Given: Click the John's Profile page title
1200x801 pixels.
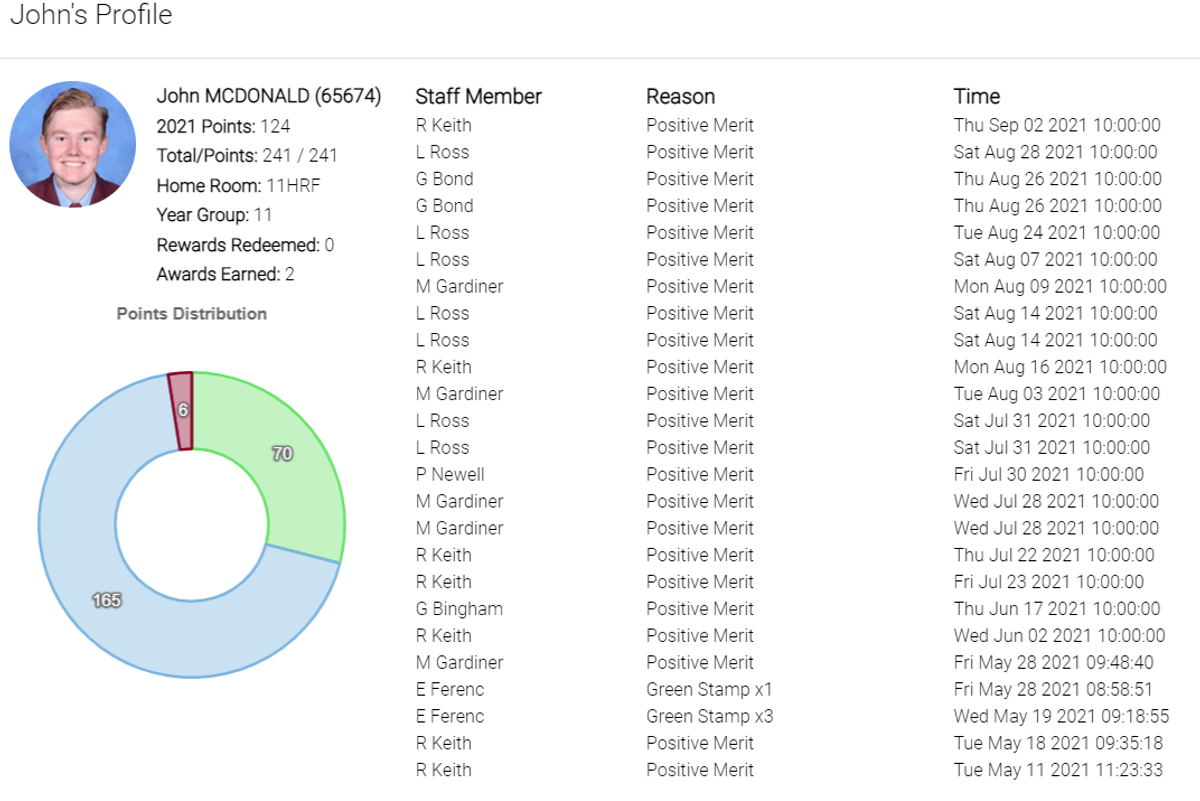Looking at the screenshot, I should pyautogui.click(x=91, y=15).
